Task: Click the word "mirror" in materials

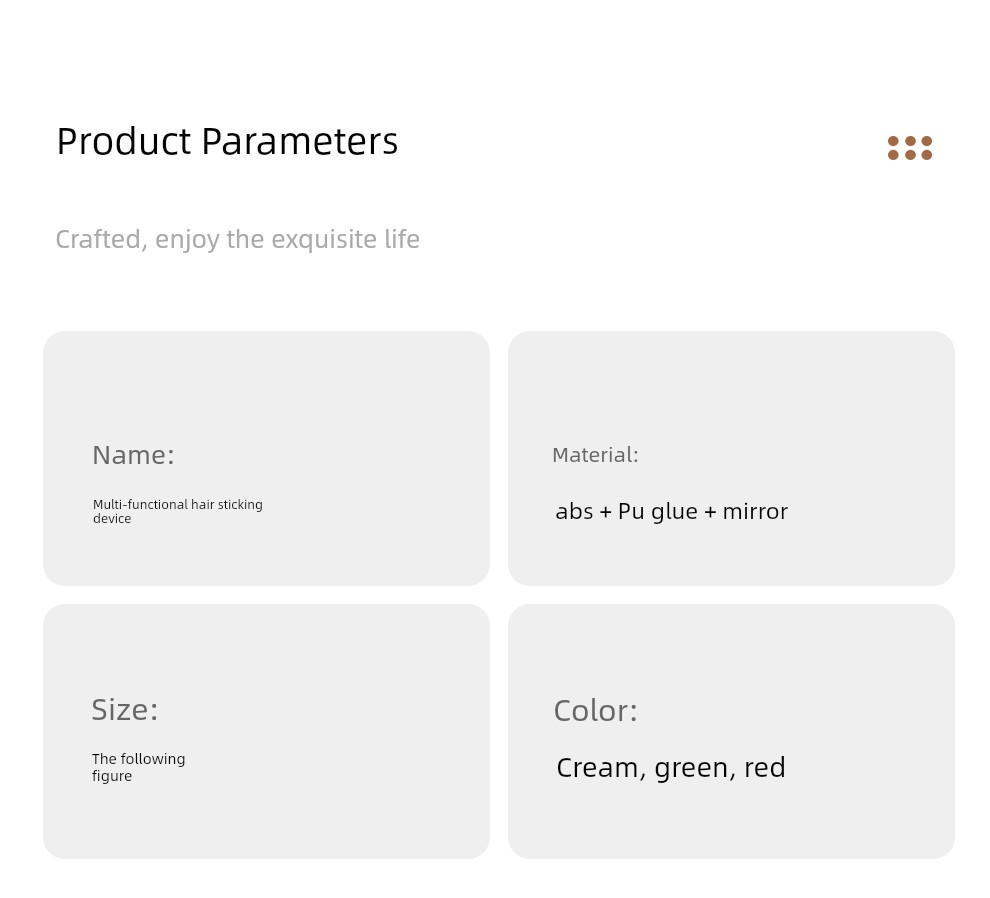Action: (x=755, y=512)
